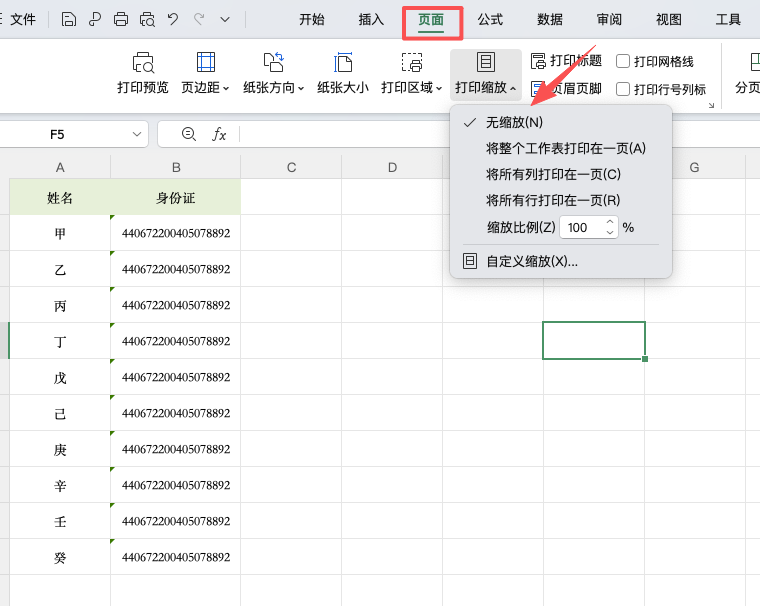Viewport: 760px width, 606px height.
Task: Decrease zoom ratio with down stepper arrow
Action: click(x=610, y=233)
